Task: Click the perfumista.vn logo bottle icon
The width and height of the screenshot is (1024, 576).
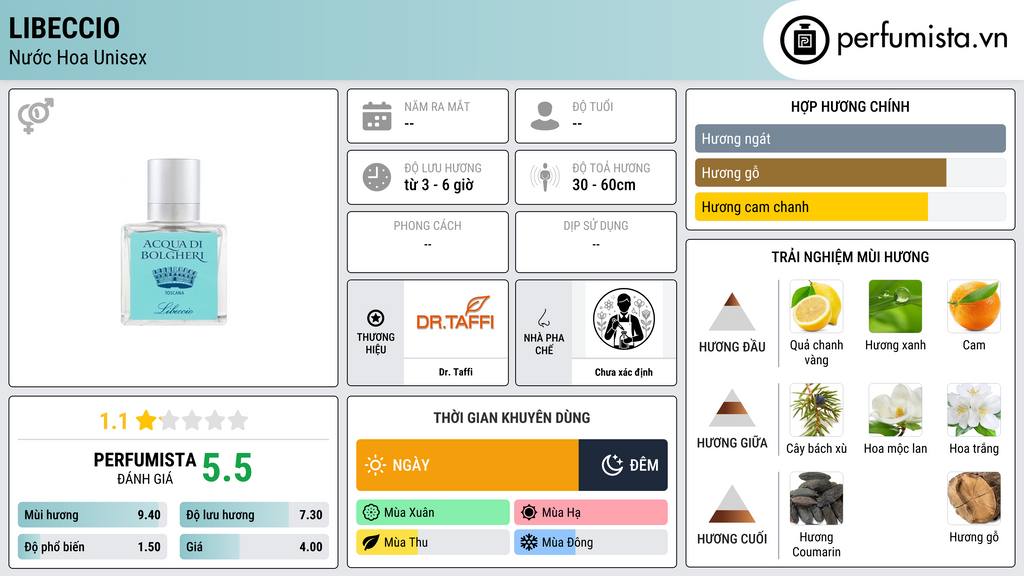Action: (x=804, y=40)
